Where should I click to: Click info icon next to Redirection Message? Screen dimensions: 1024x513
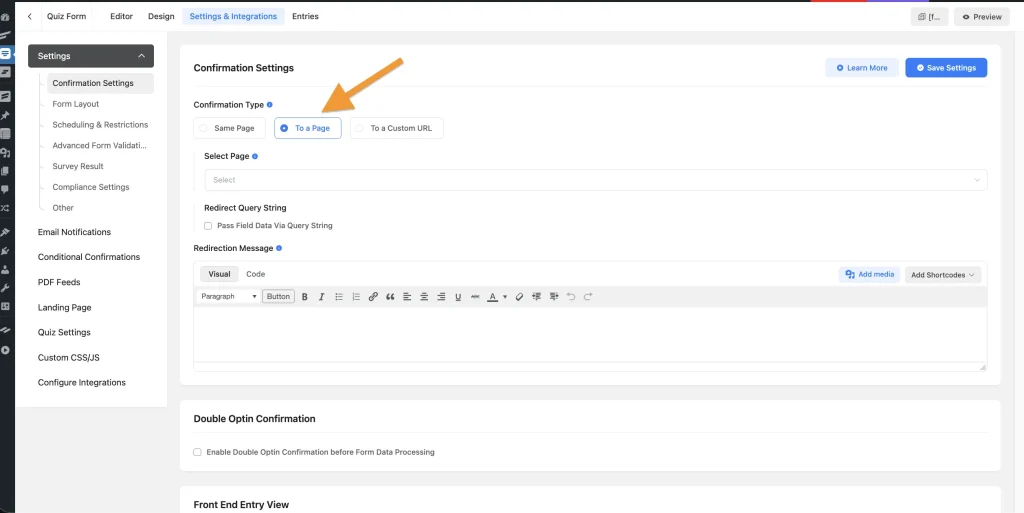[x=279, y=248]
